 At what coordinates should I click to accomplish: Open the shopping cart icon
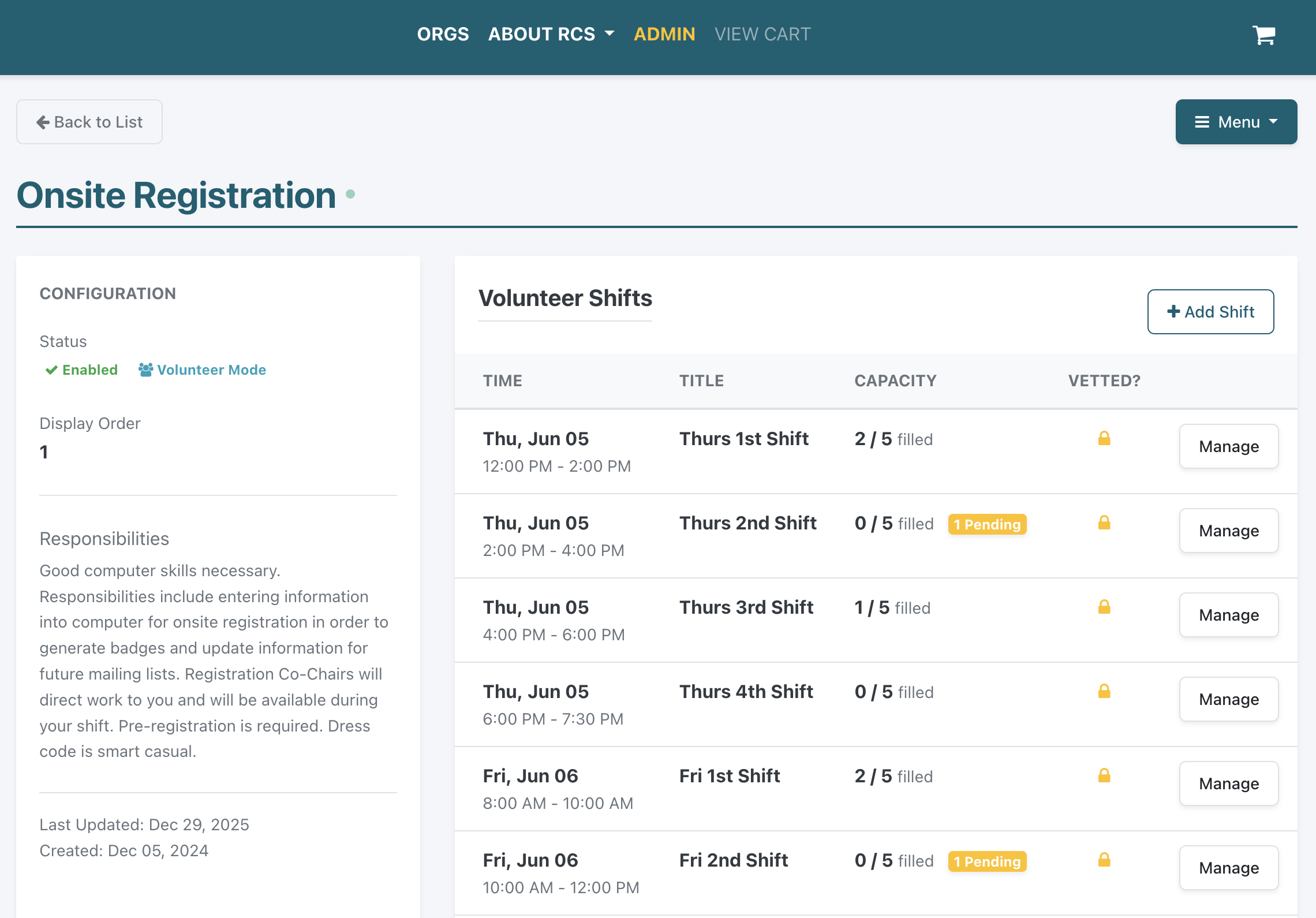tap(1263, 35)
